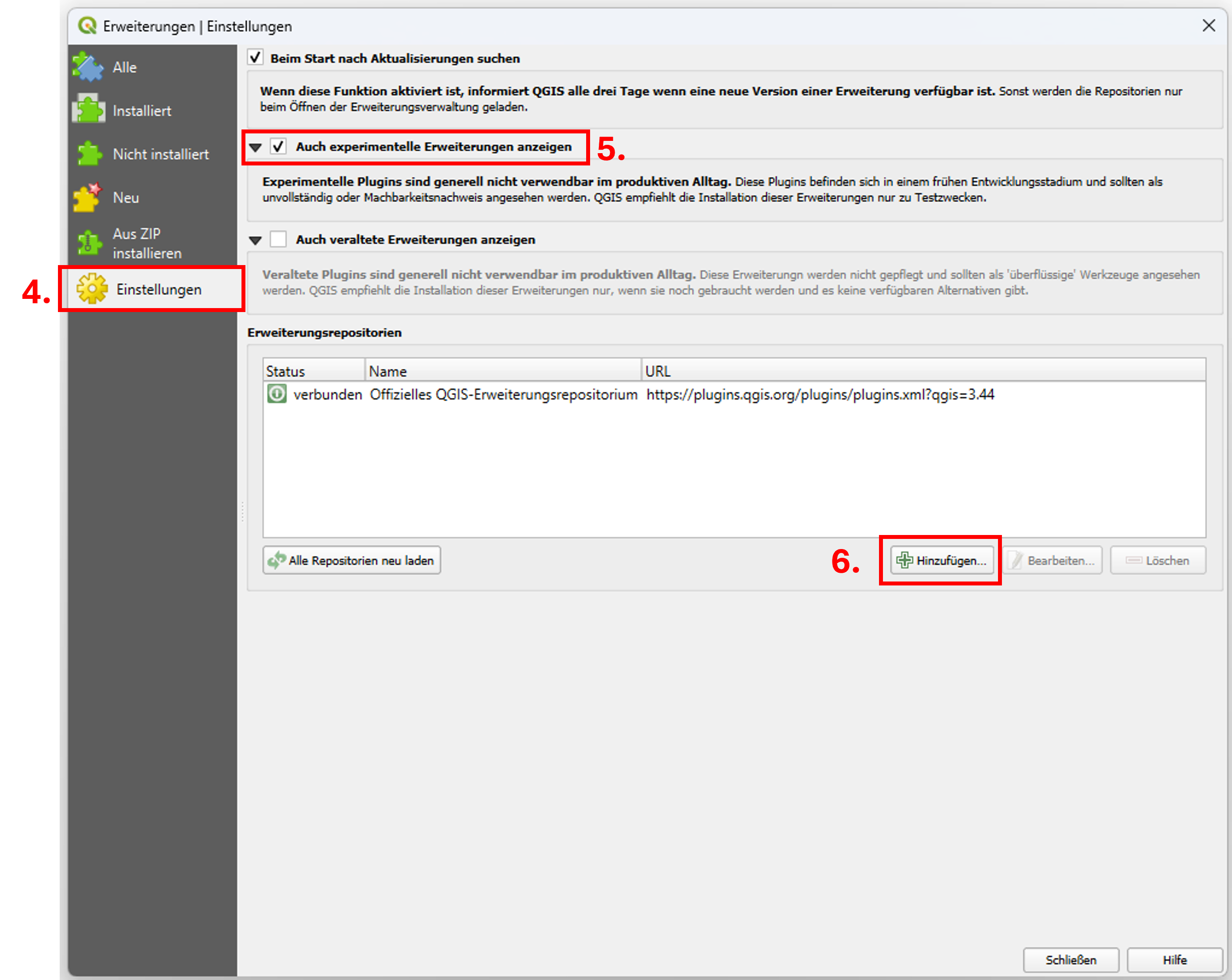Viewport: 1232px width, 980px height.
Task: Select the Offizielles QGIS-Erweiterungsrepositorium row
Action: click(x=503, y=395)
